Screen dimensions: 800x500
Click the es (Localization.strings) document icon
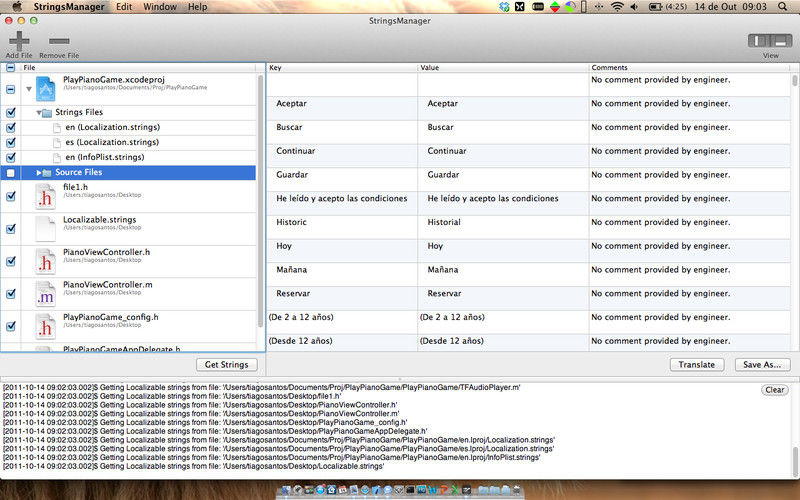[x=57, y=142]
